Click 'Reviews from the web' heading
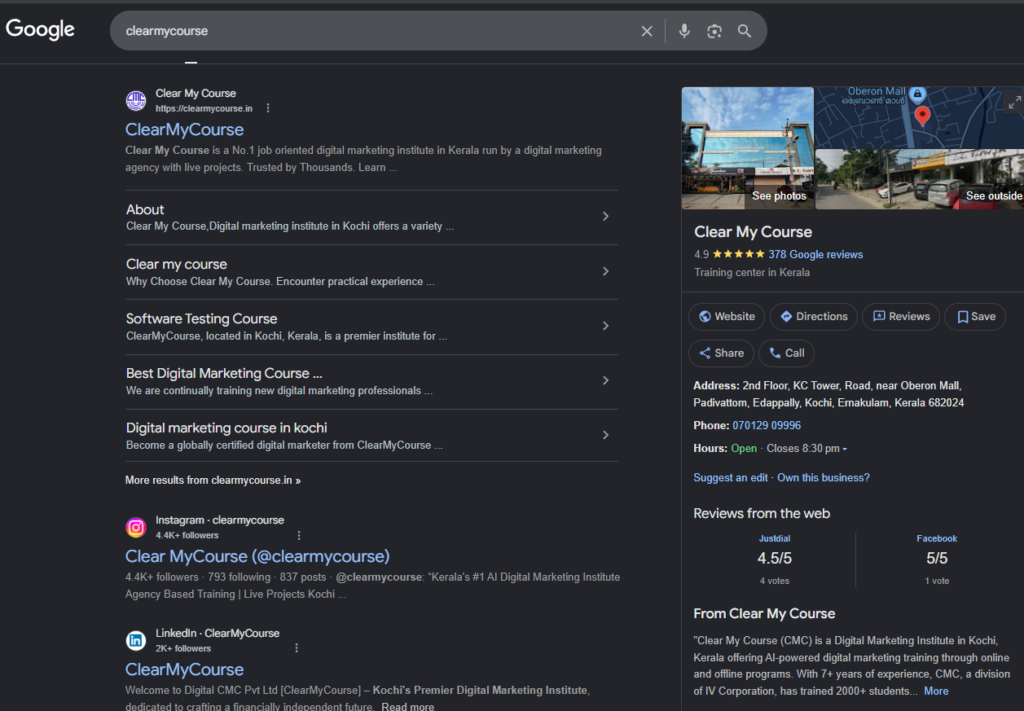This screenshot has width=1024, height=711. point(761,514)
